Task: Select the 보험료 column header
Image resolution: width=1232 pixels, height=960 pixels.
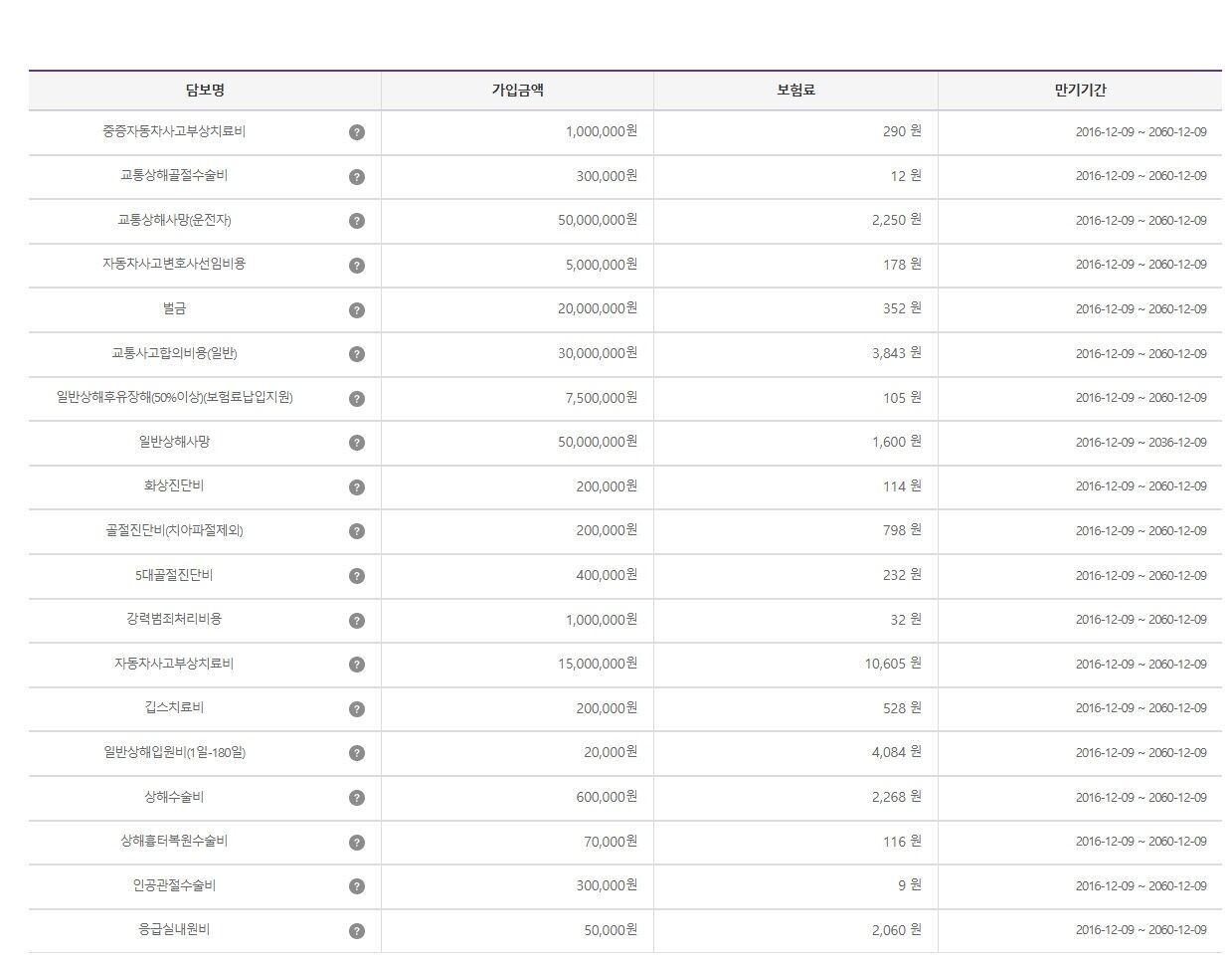Action: coord(795,91)
